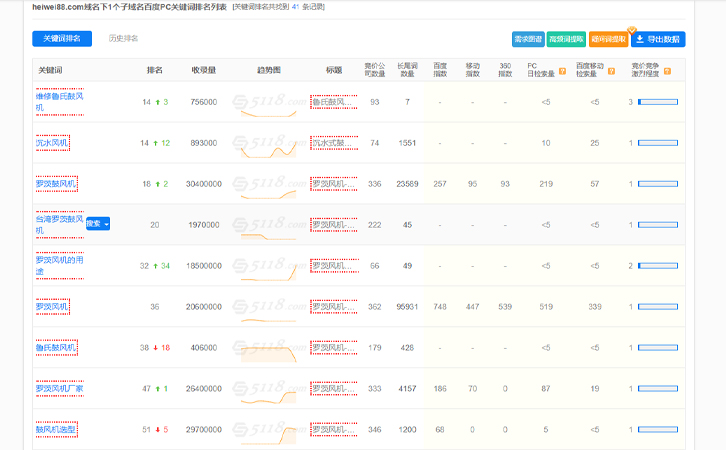The image size is (726, 450).
Task: Click help icon beside PC日检索量 header
Action: click(x=563, y=71)
